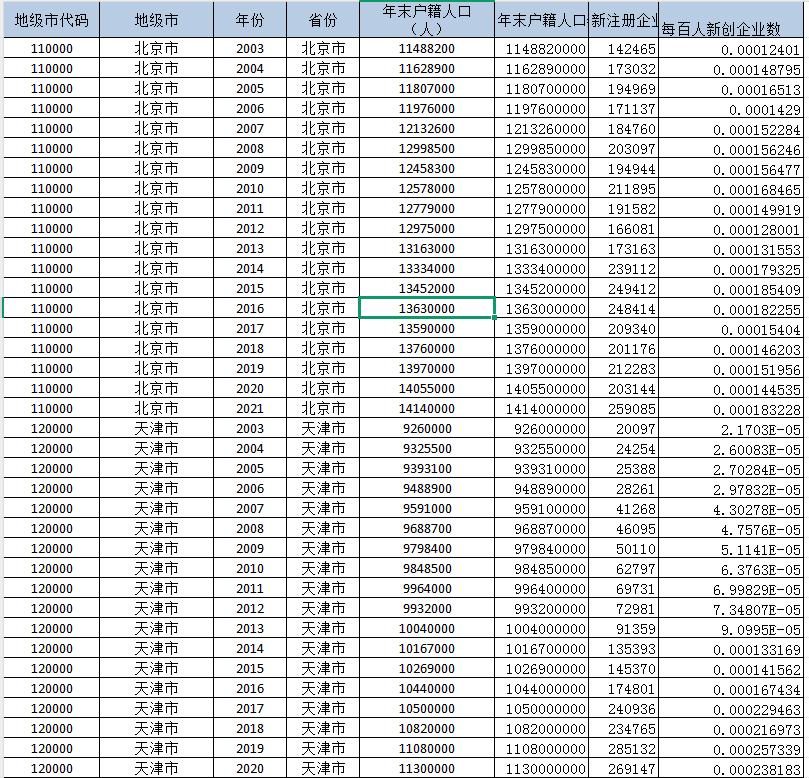809x778 pixels.
Task: Click ratio cell 0.000148795
Action: pyautogui.click(x=731, y=69)
